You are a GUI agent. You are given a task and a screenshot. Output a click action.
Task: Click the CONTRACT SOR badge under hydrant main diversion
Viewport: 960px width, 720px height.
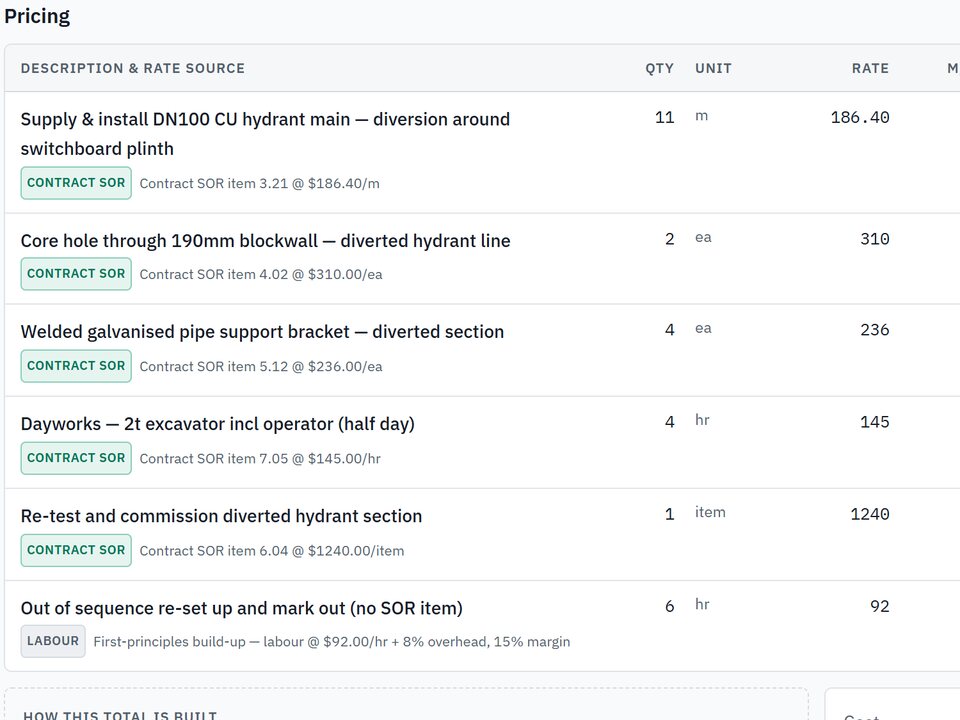76,183
